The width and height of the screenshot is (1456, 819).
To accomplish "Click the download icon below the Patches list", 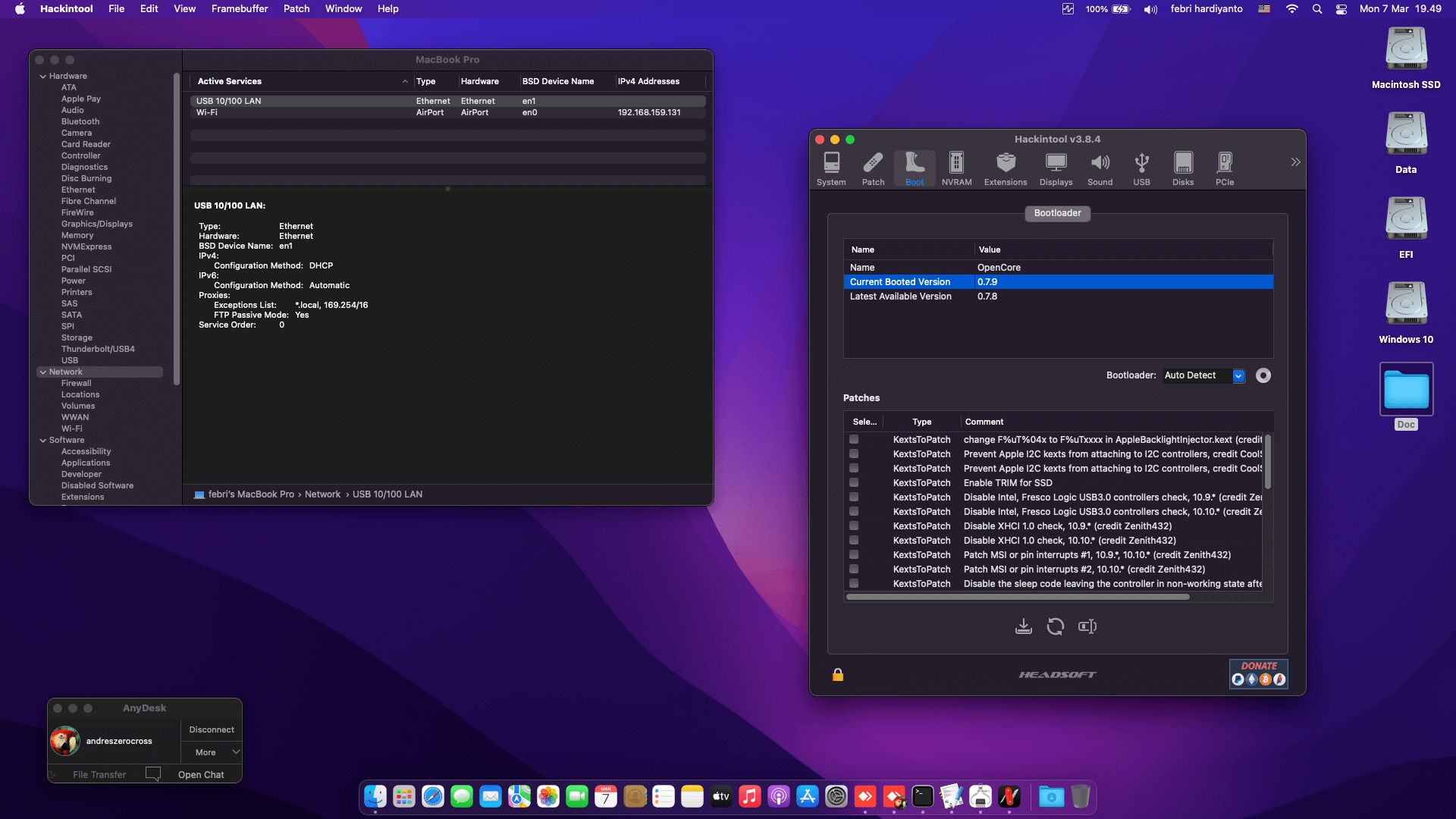I will (1024, 626).
